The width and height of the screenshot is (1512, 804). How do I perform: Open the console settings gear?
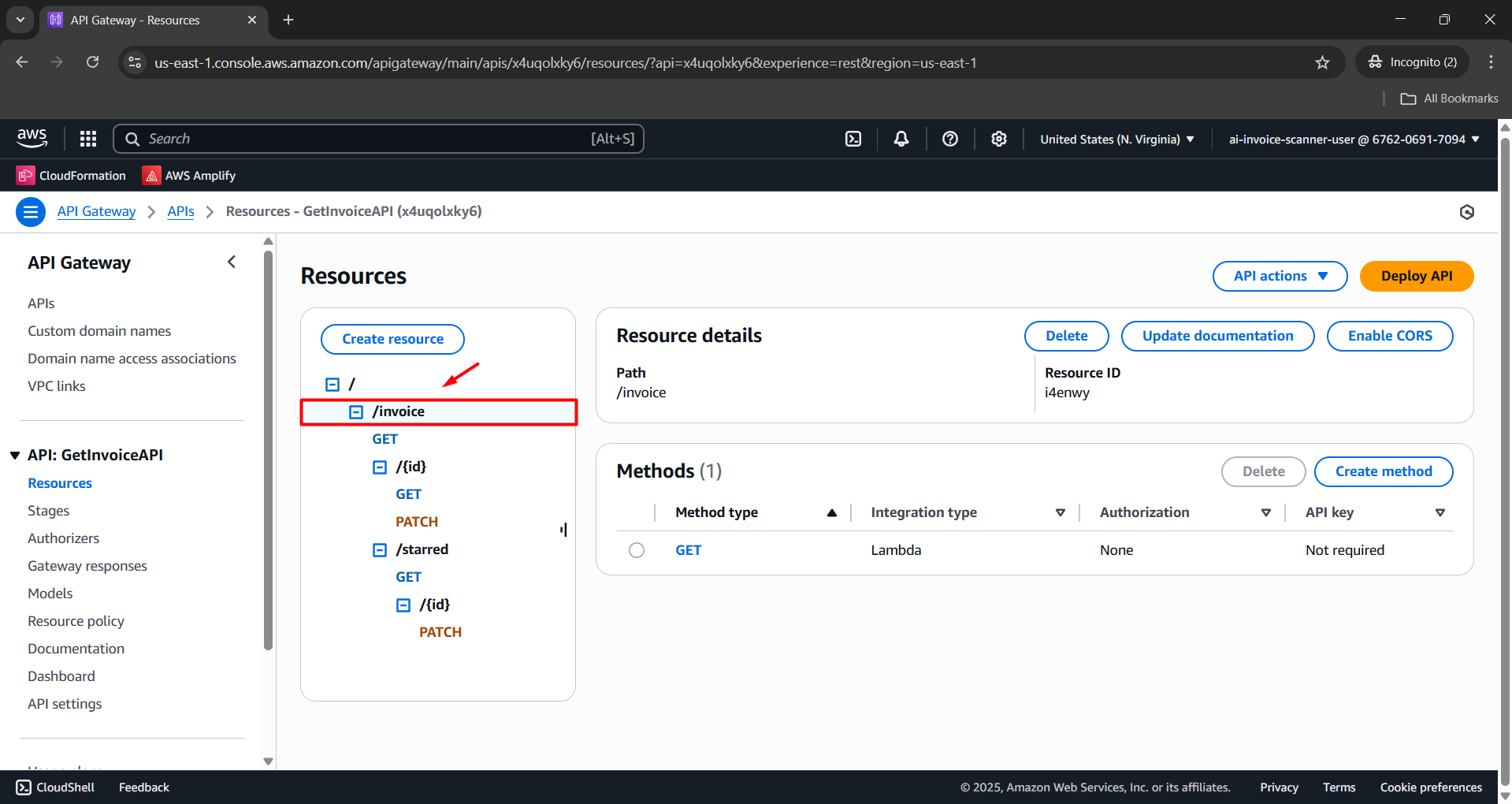click(999, 139)
